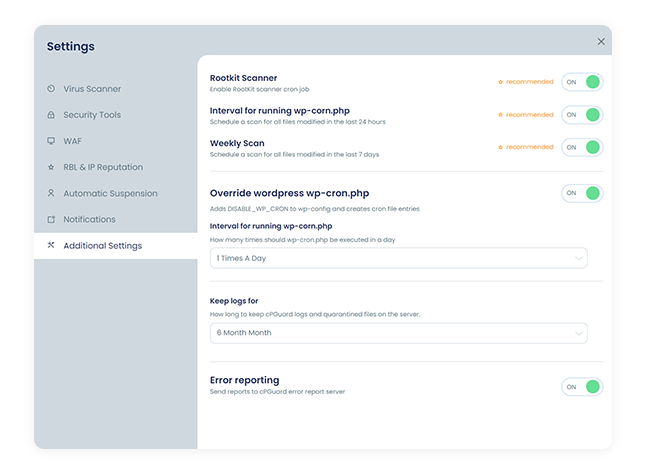646x473 pixels.
Task: Toggle Override wordpress wp-cron.php switch
Action: point(582,193)
